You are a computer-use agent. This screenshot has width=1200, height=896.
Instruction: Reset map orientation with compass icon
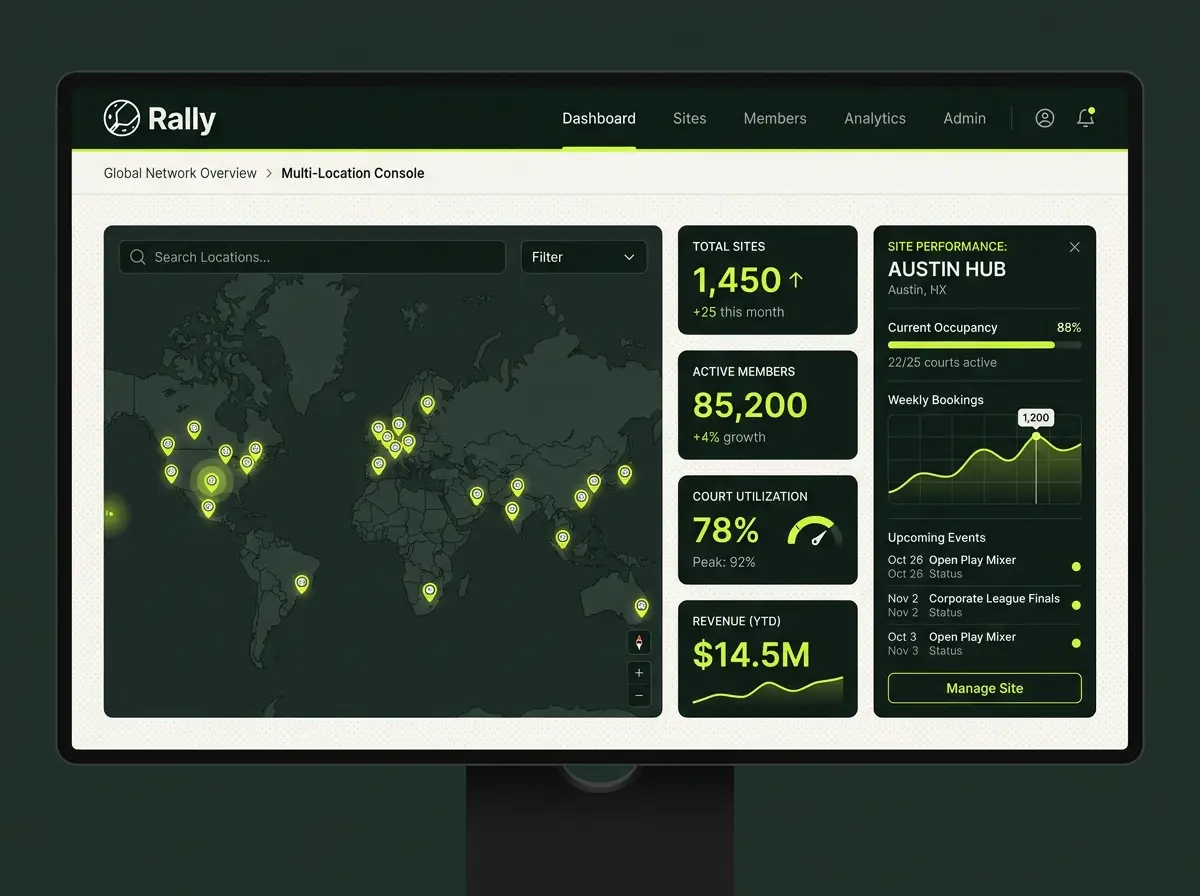(x=640, y=642)
